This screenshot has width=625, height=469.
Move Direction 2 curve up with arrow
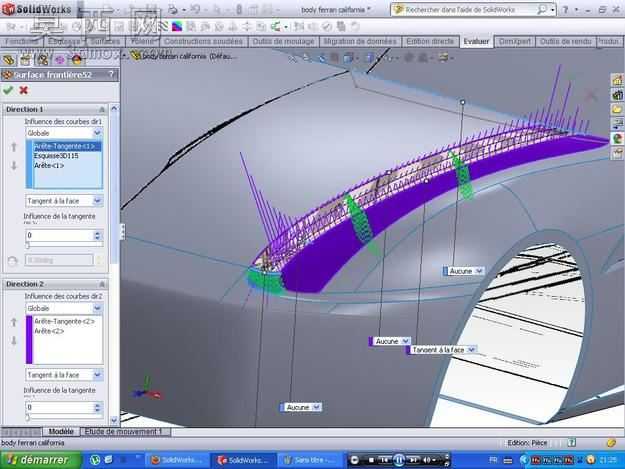14,322
